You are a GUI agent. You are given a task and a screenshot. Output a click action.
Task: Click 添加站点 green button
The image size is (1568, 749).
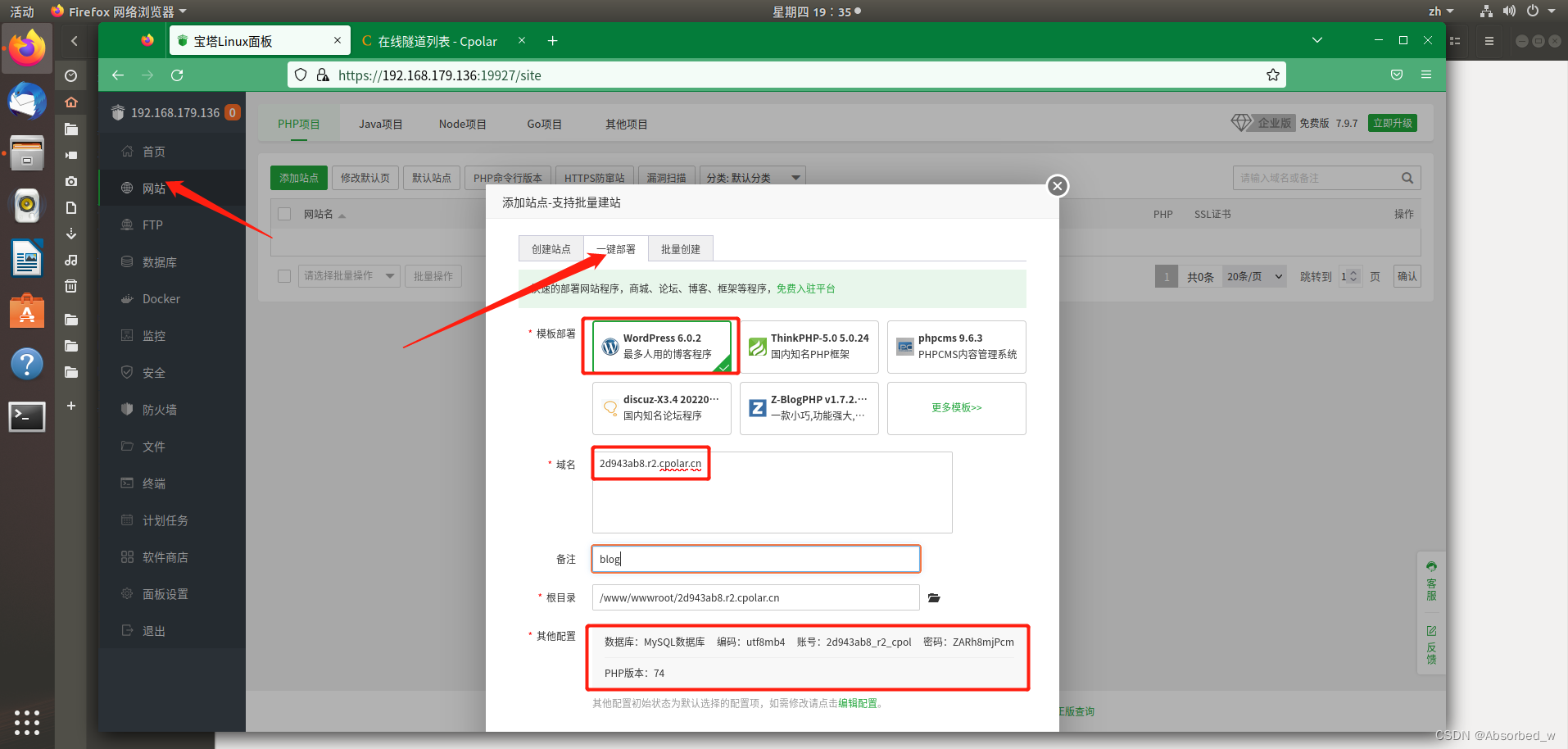[299, 178]
